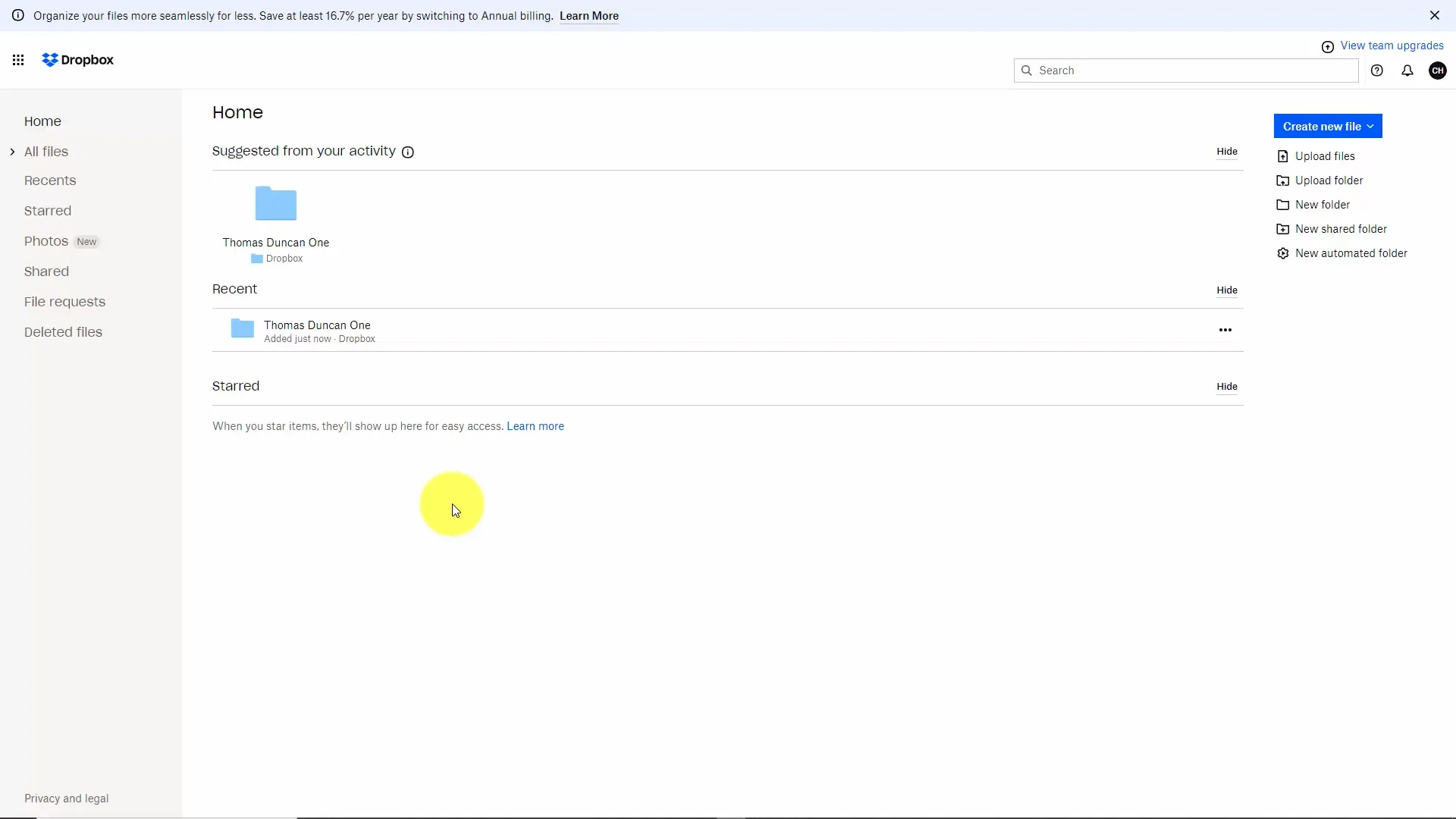Open Deleted files in the sidebar
The height and width of the screenshot is (819, 1456).
[63, 332]
